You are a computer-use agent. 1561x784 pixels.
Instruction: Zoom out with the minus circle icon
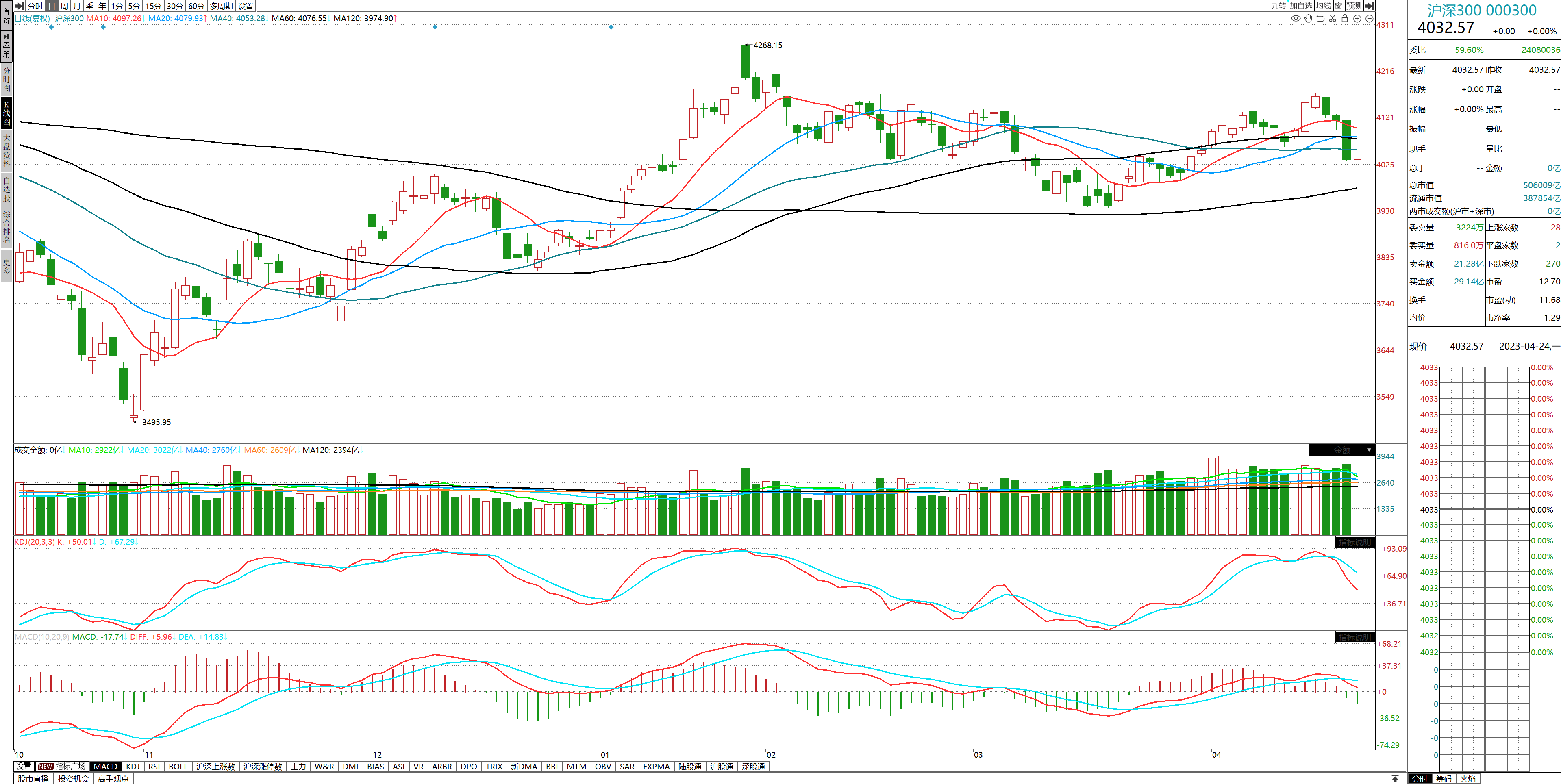click(1369, 18)
